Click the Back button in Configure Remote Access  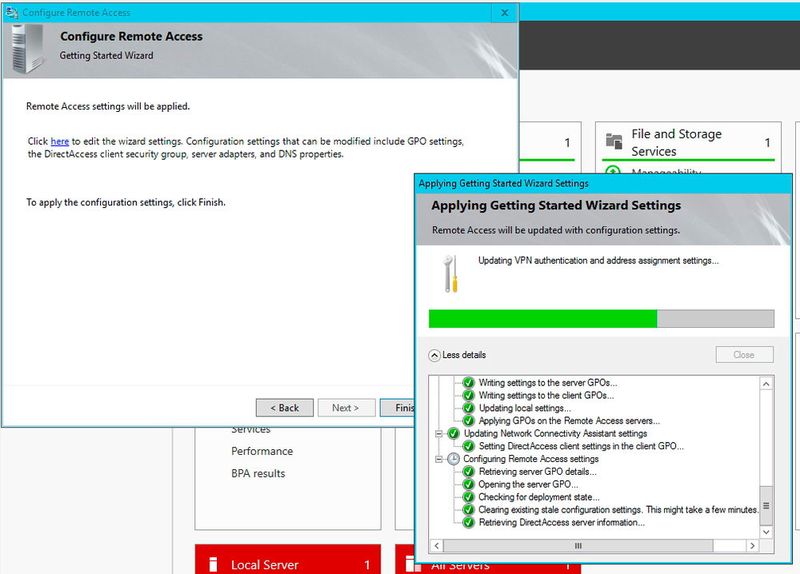click(285, 408)
